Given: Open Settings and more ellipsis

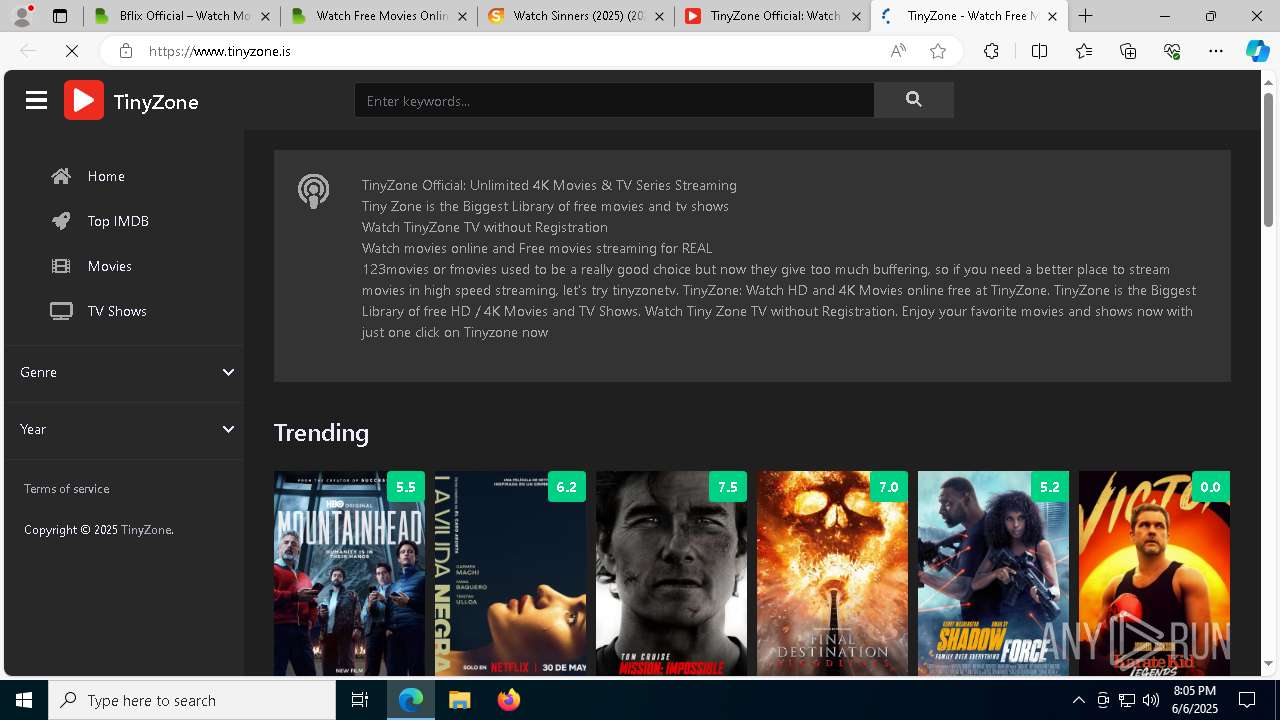Looking at the screenshot, I should [x=1216, y=51].
